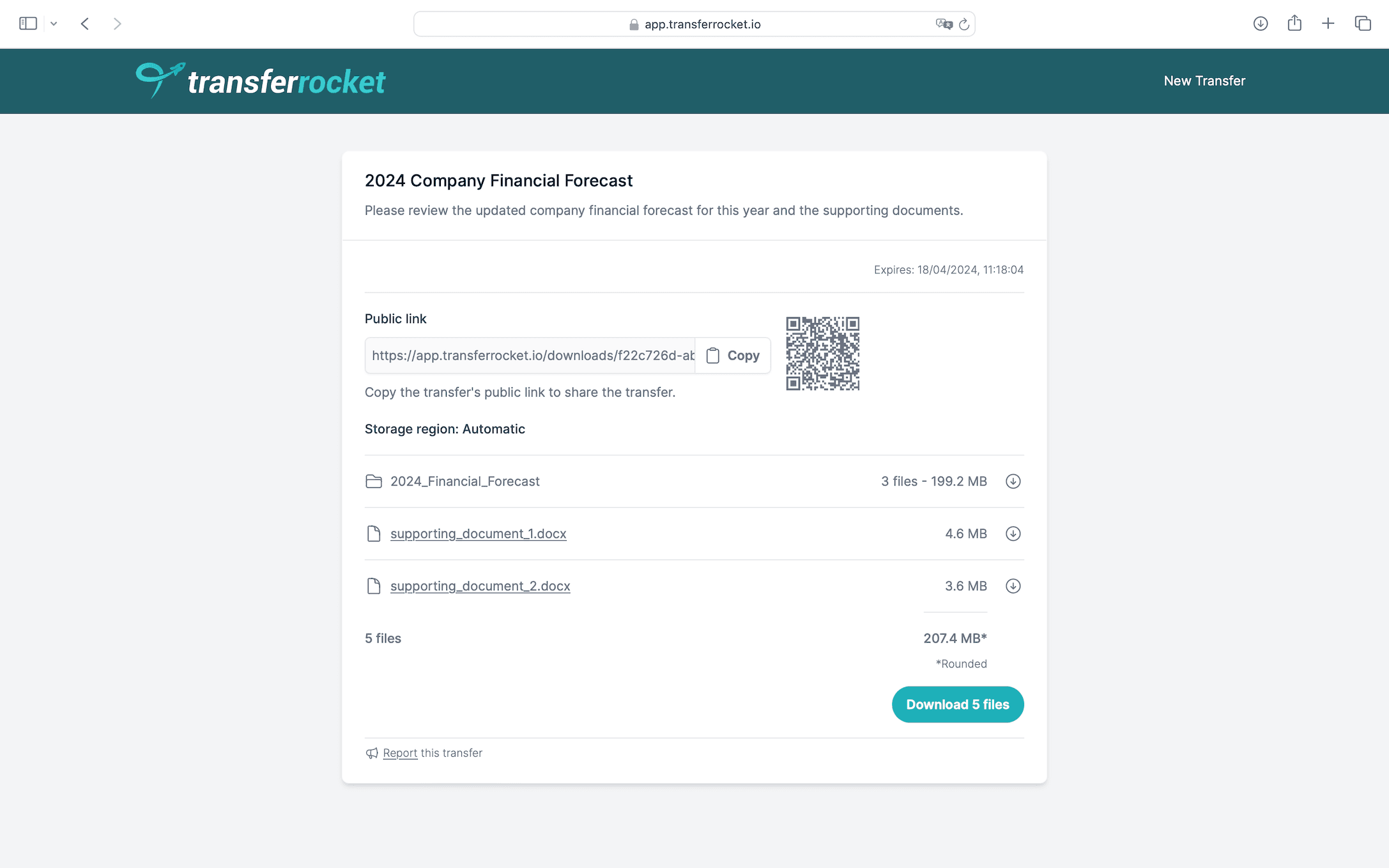
Task: Open the supporting_document_1.docx link
Action: tap(478, 534)
